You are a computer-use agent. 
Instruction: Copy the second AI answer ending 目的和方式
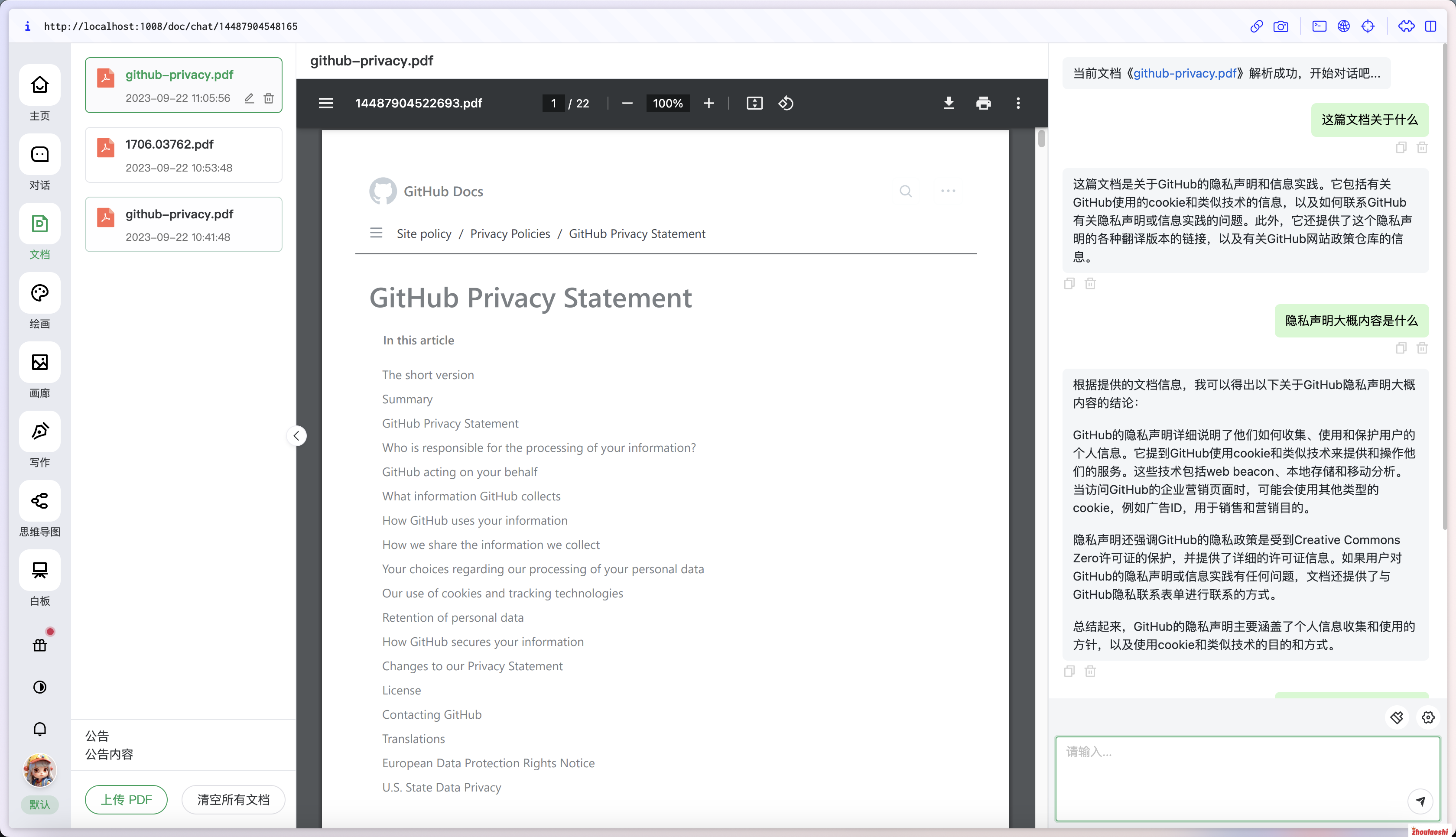[x=1069, y=671]
